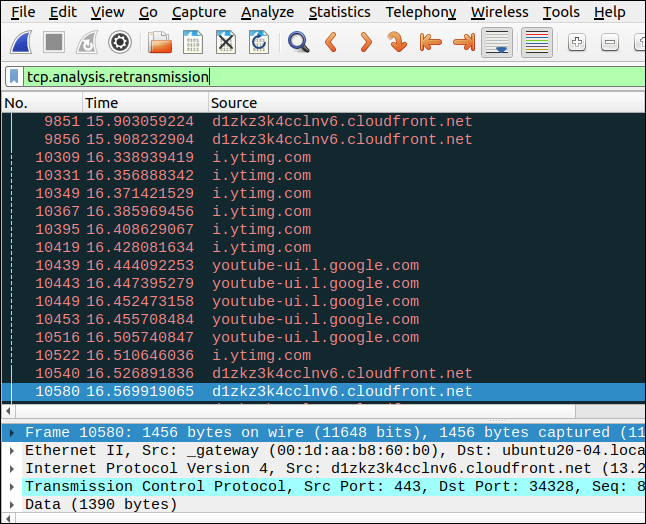Sort packets by the Time column header
This screenshot has height=524, width=646.
(x=102, y=103)
